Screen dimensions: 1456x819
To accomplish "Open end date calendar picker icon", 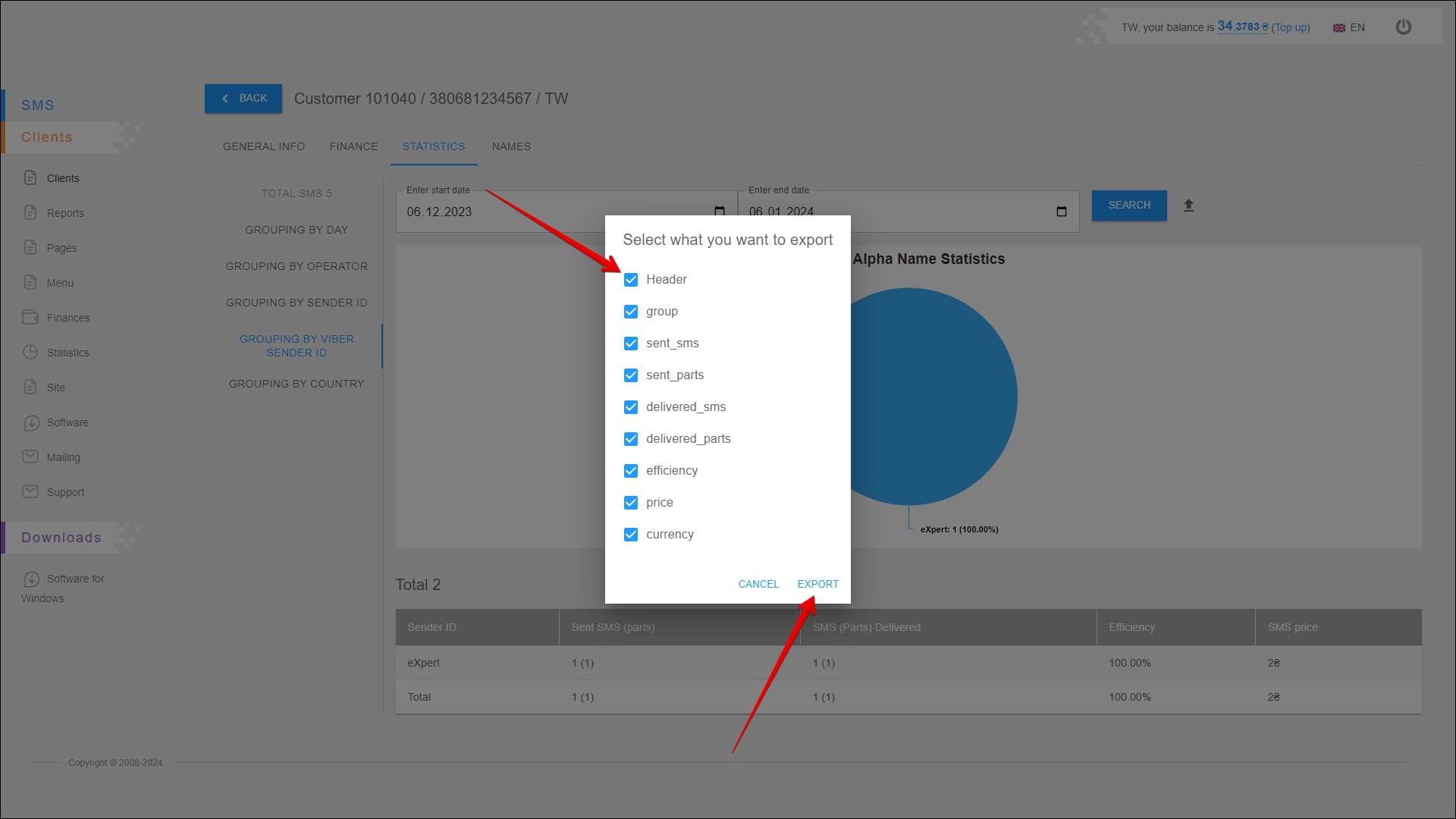I will point(1062,212).
